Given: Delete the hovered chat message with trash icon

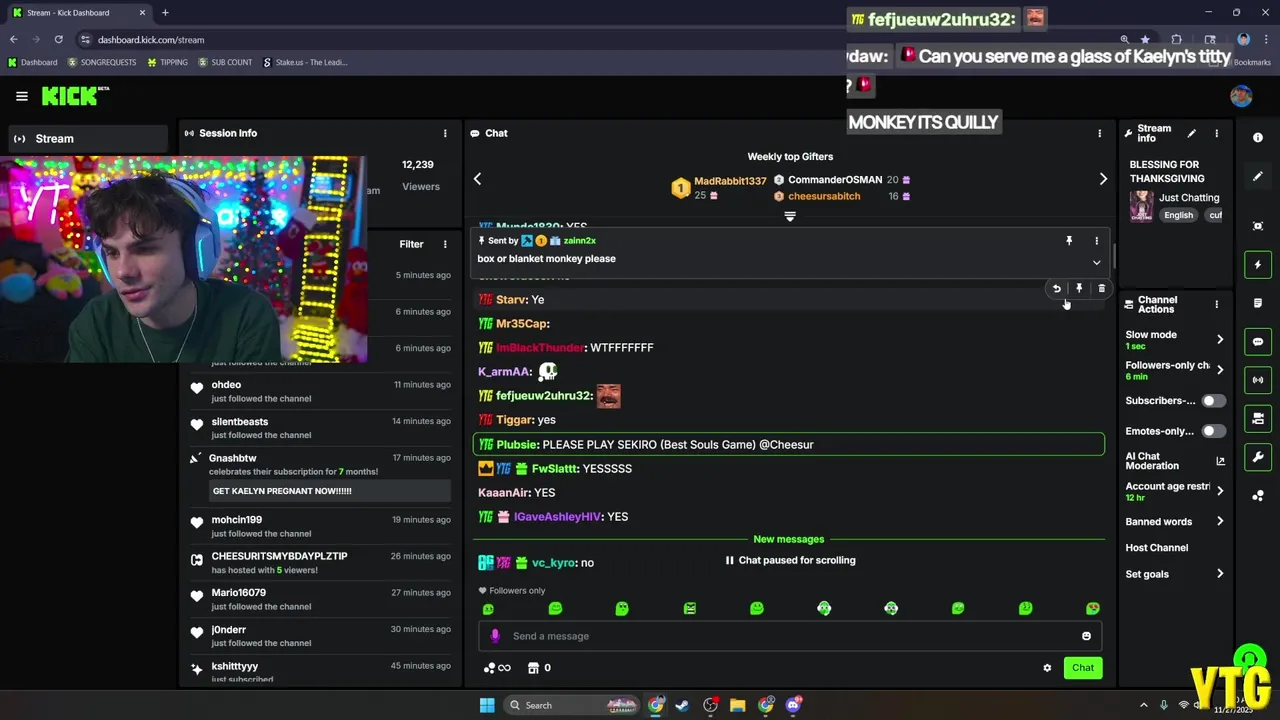Looking at the screenshot, I should point(1102,289).
